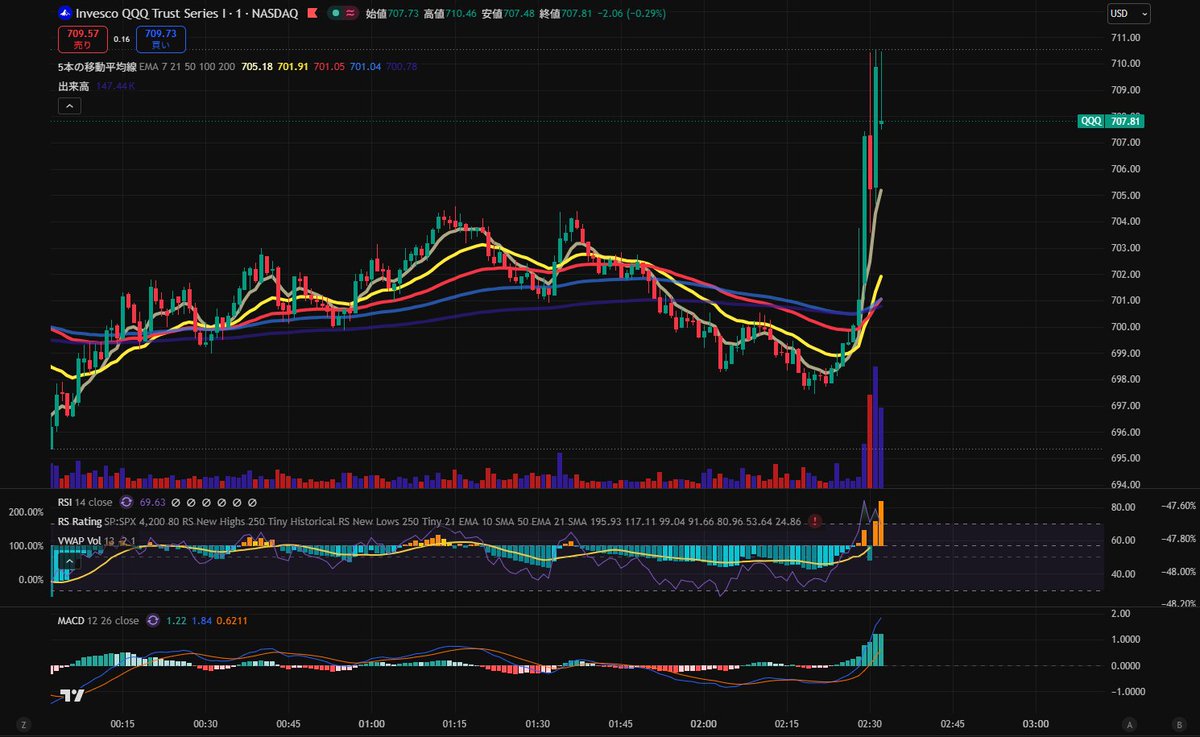Click the 69.63 RSI value
The image size is (1200, 737).
[155, 502]
